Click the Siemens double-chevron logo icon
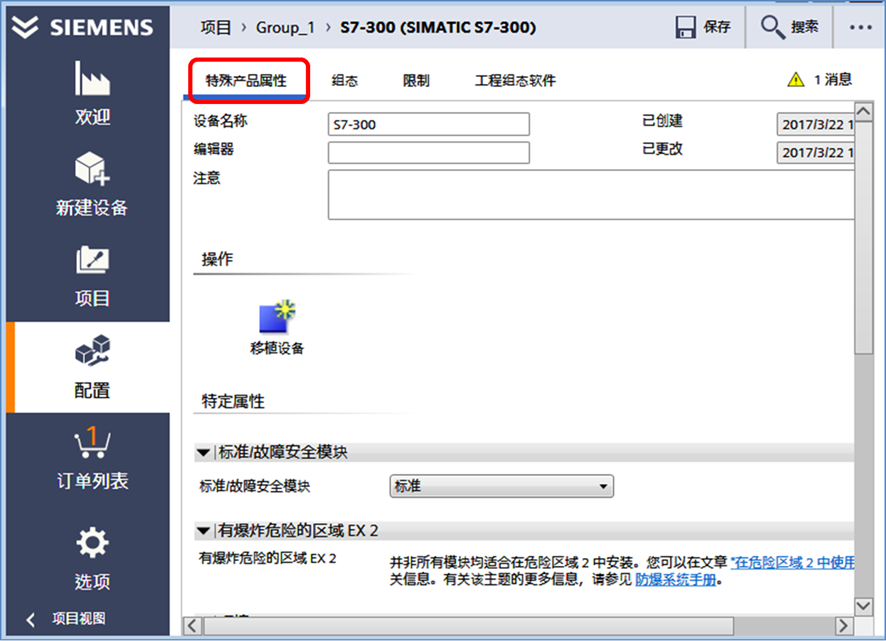 [25, 27]
